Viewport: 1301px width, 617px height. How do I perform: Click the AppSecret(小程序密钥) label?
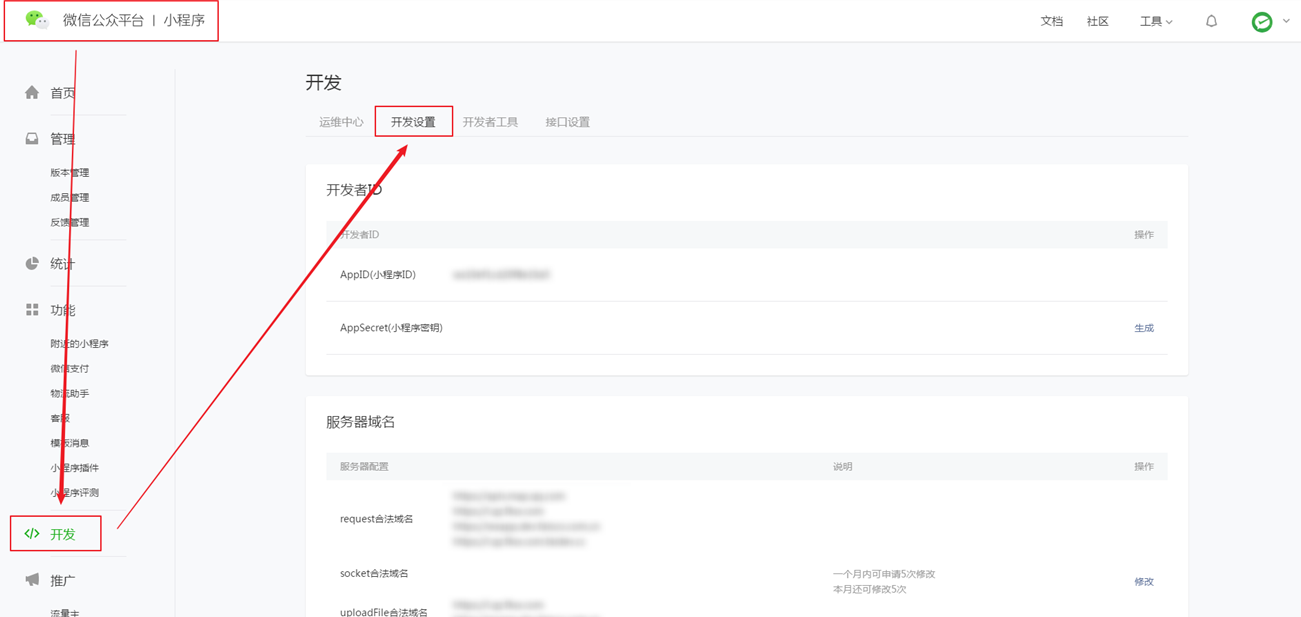click(391, 328)
